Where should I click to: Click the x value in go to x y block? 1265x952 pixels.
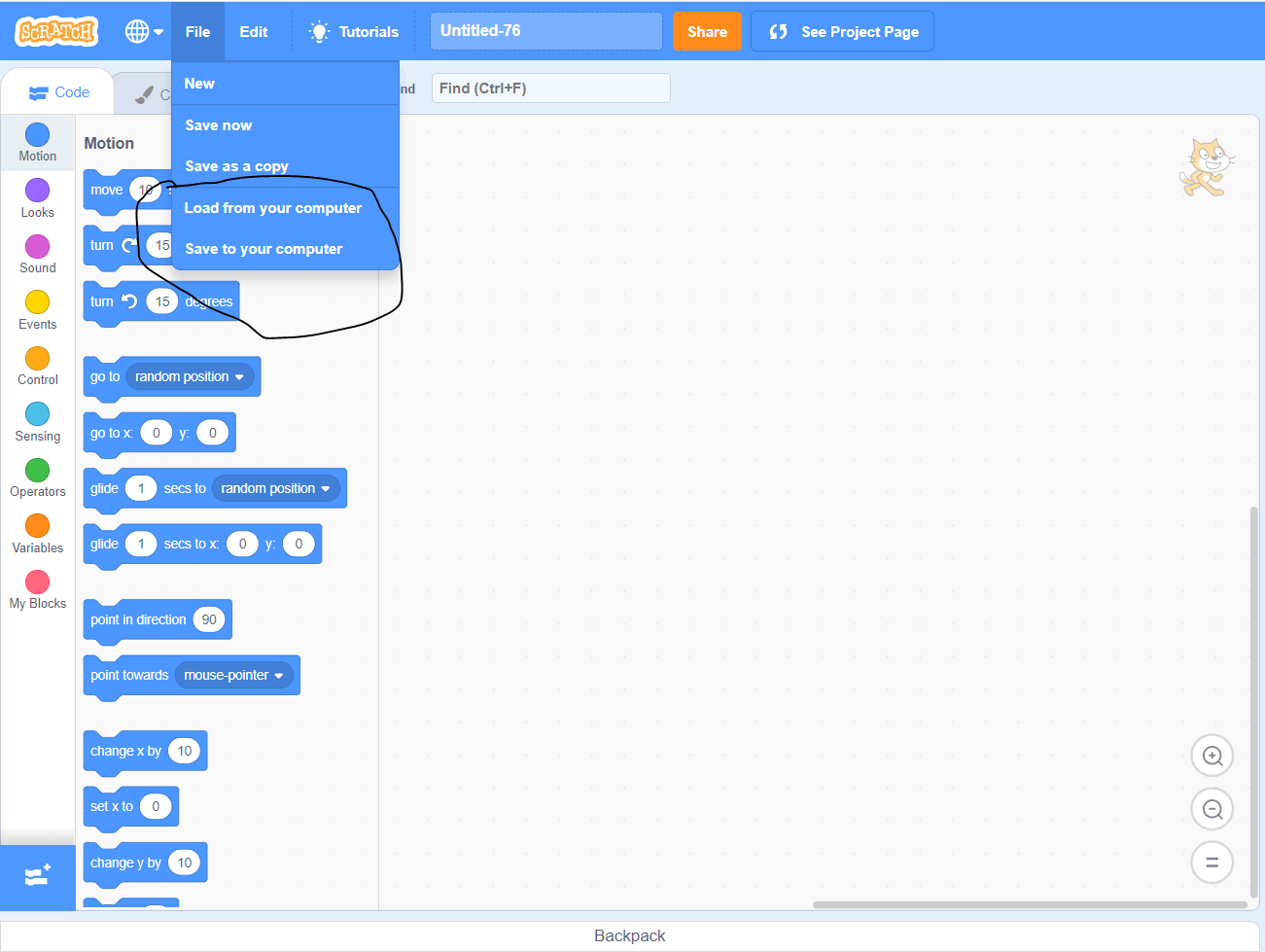156,433
